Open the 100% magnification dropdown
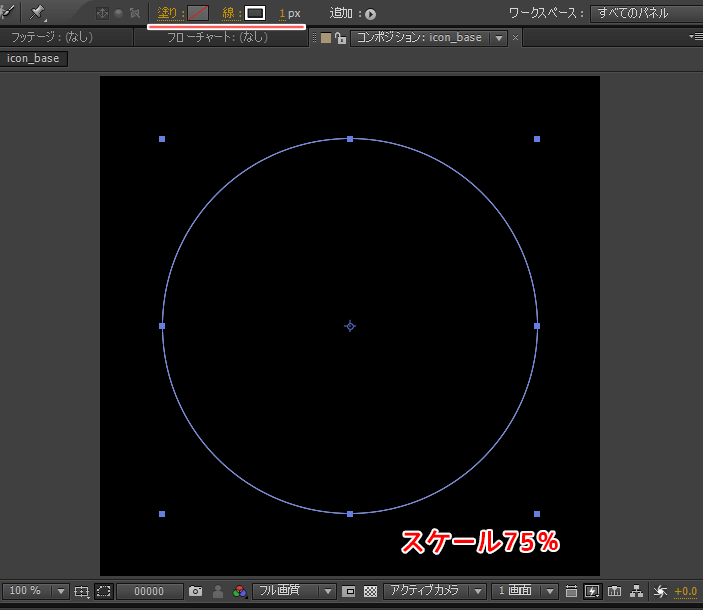Screen dimensions: 703x610 [x=35, y=591]
